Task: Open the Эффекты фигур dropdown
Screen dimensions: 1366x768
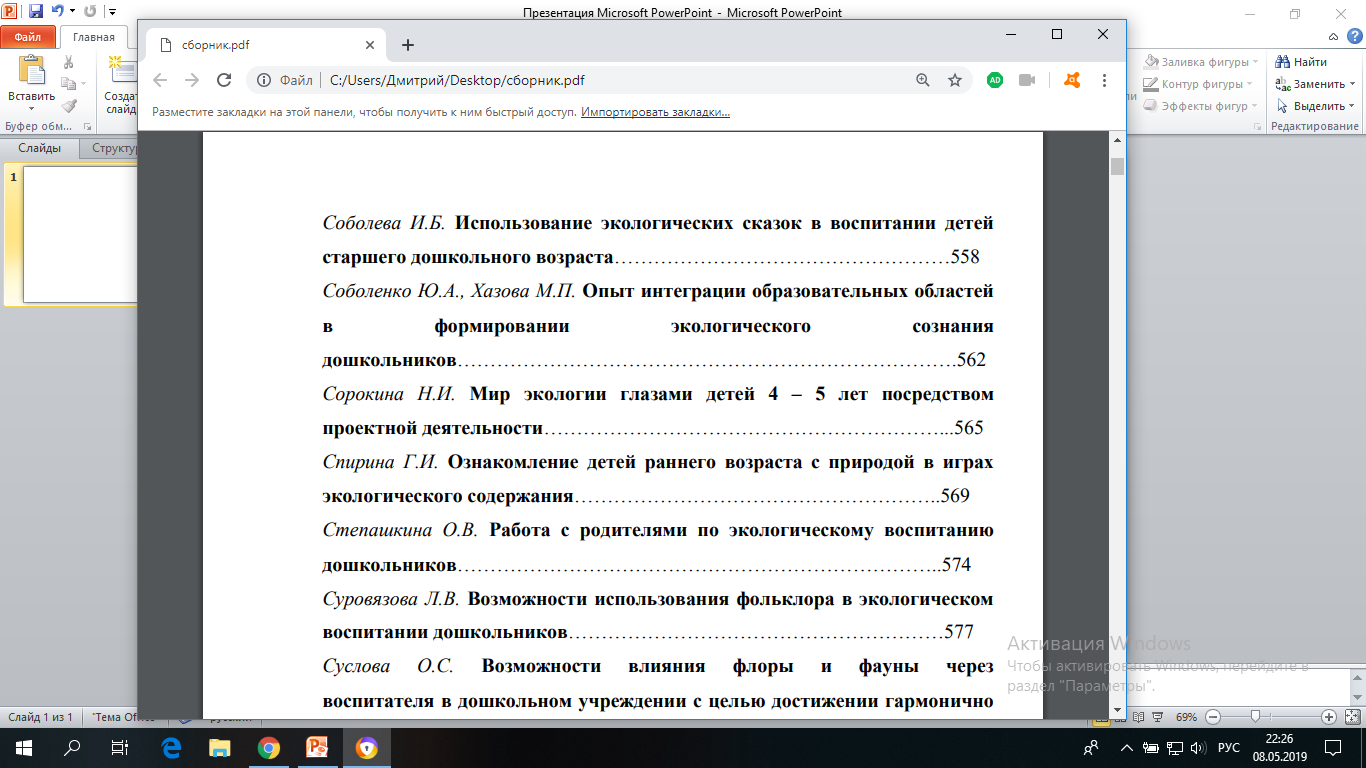Action: point(1255,106)
